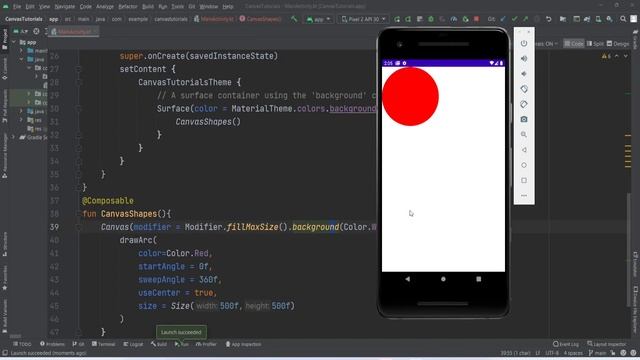Expand the manifests folder in project tree

pyautogui.click(x=21, y=51)
